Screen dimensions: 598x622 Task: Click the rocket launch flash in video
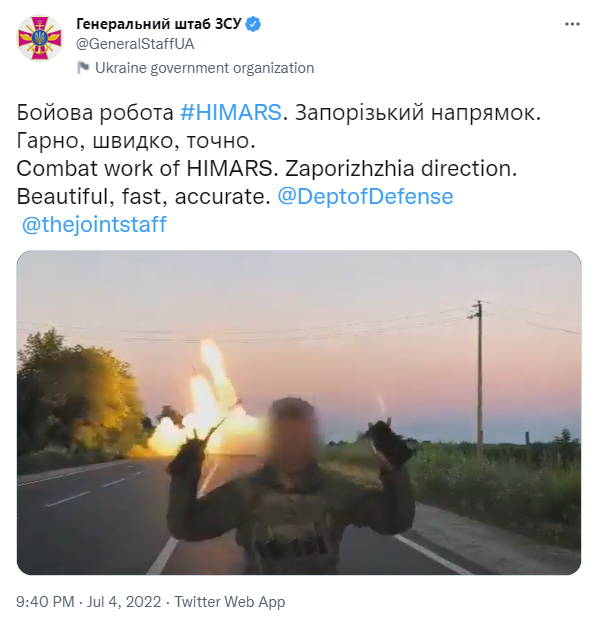206,405
